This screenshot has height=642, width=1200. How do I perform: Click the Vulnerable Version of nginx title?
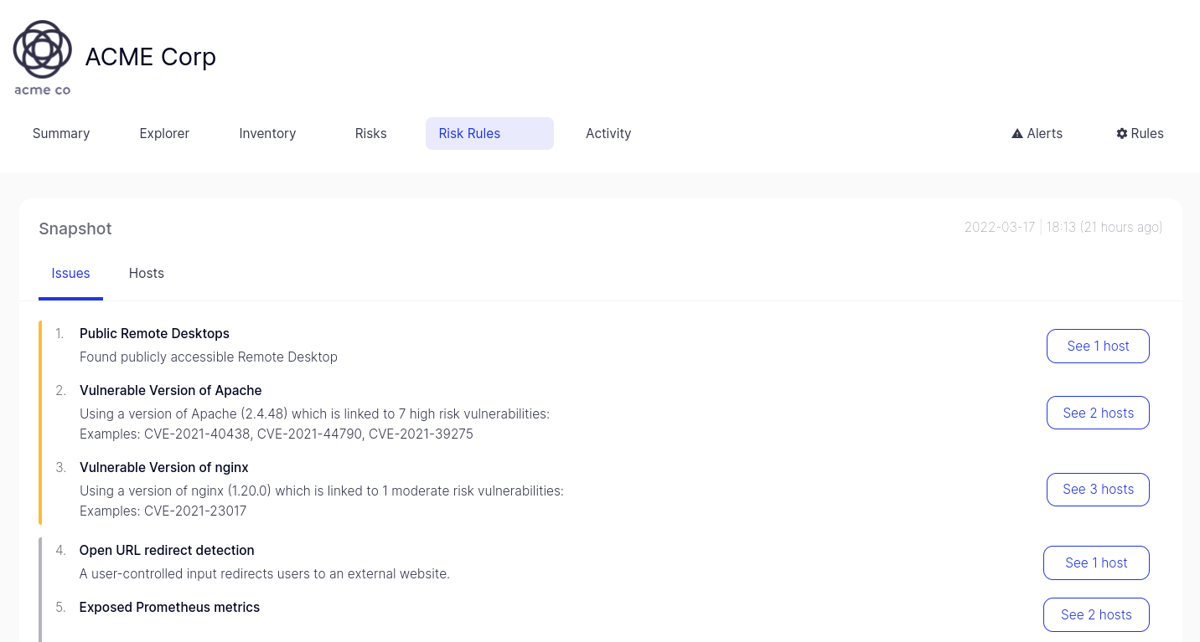[164, 467]
